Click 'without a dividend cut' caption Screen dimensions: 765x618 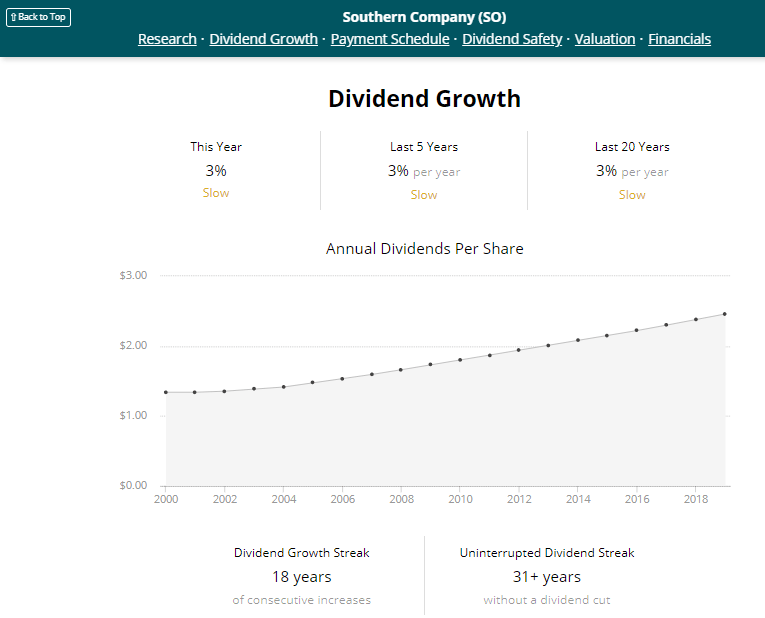coord(547,600)
